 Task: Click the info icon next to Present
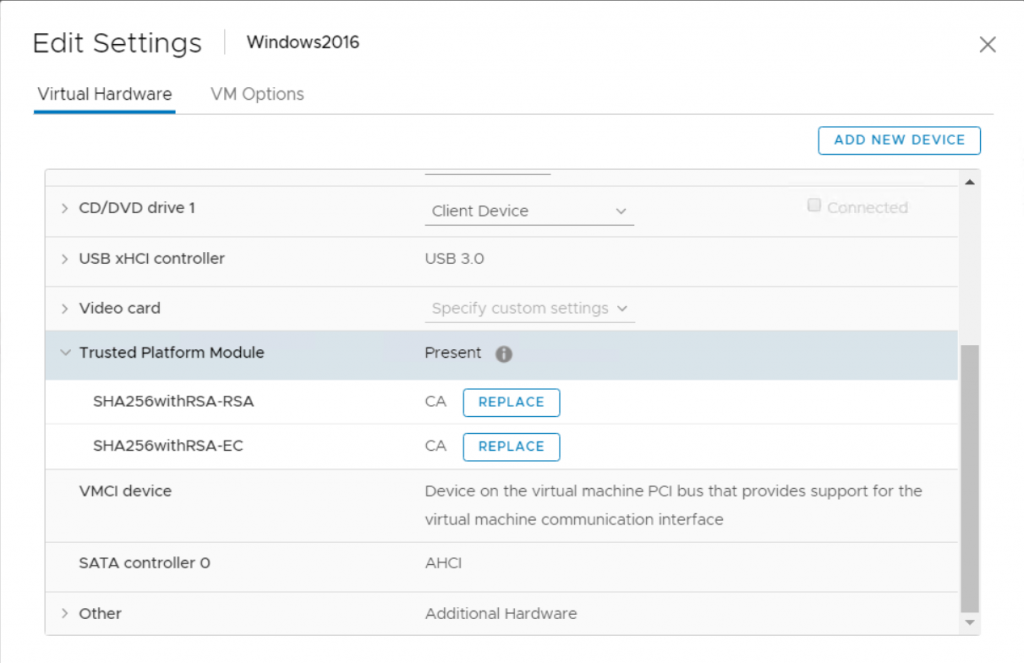[504, 353]
